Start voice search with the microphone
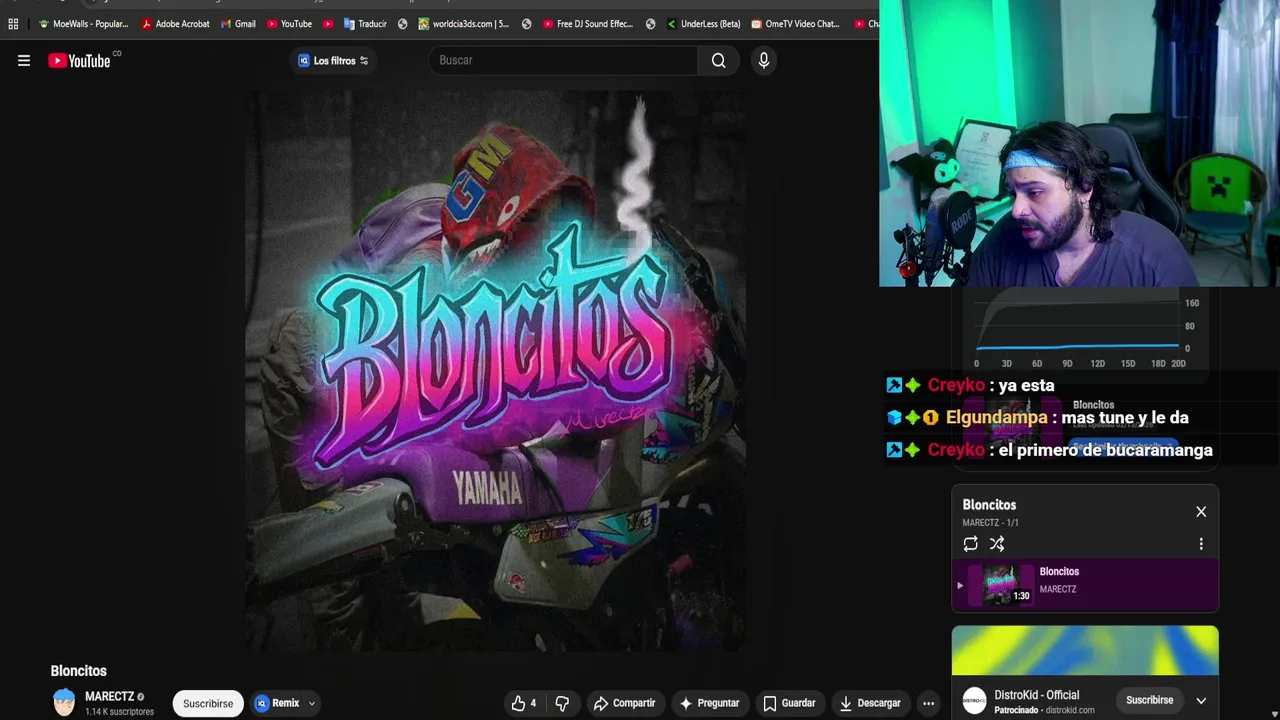 tap(764, 61)
